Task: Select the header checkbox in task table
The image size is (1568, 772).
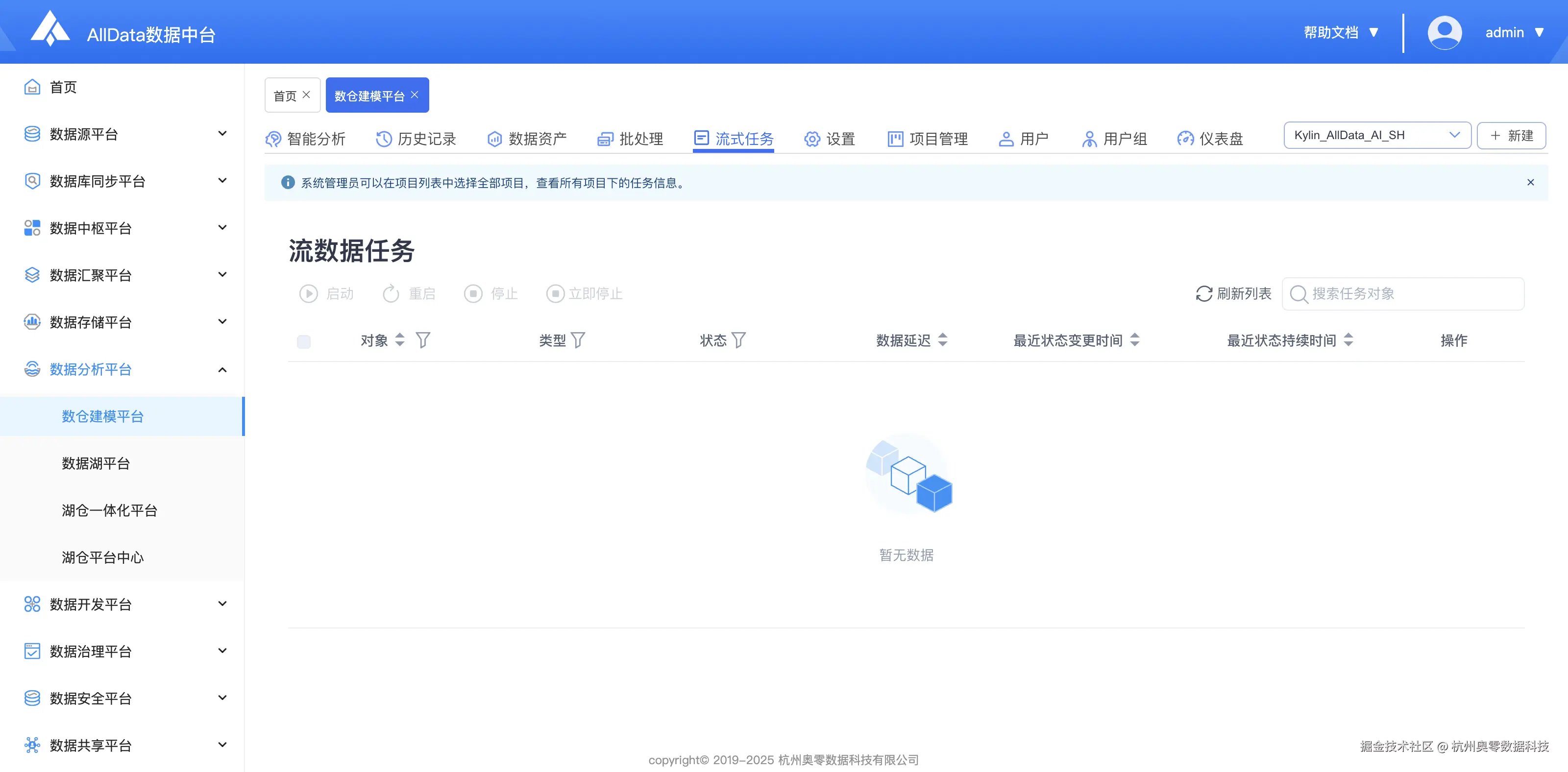Action: click(304, 341)
